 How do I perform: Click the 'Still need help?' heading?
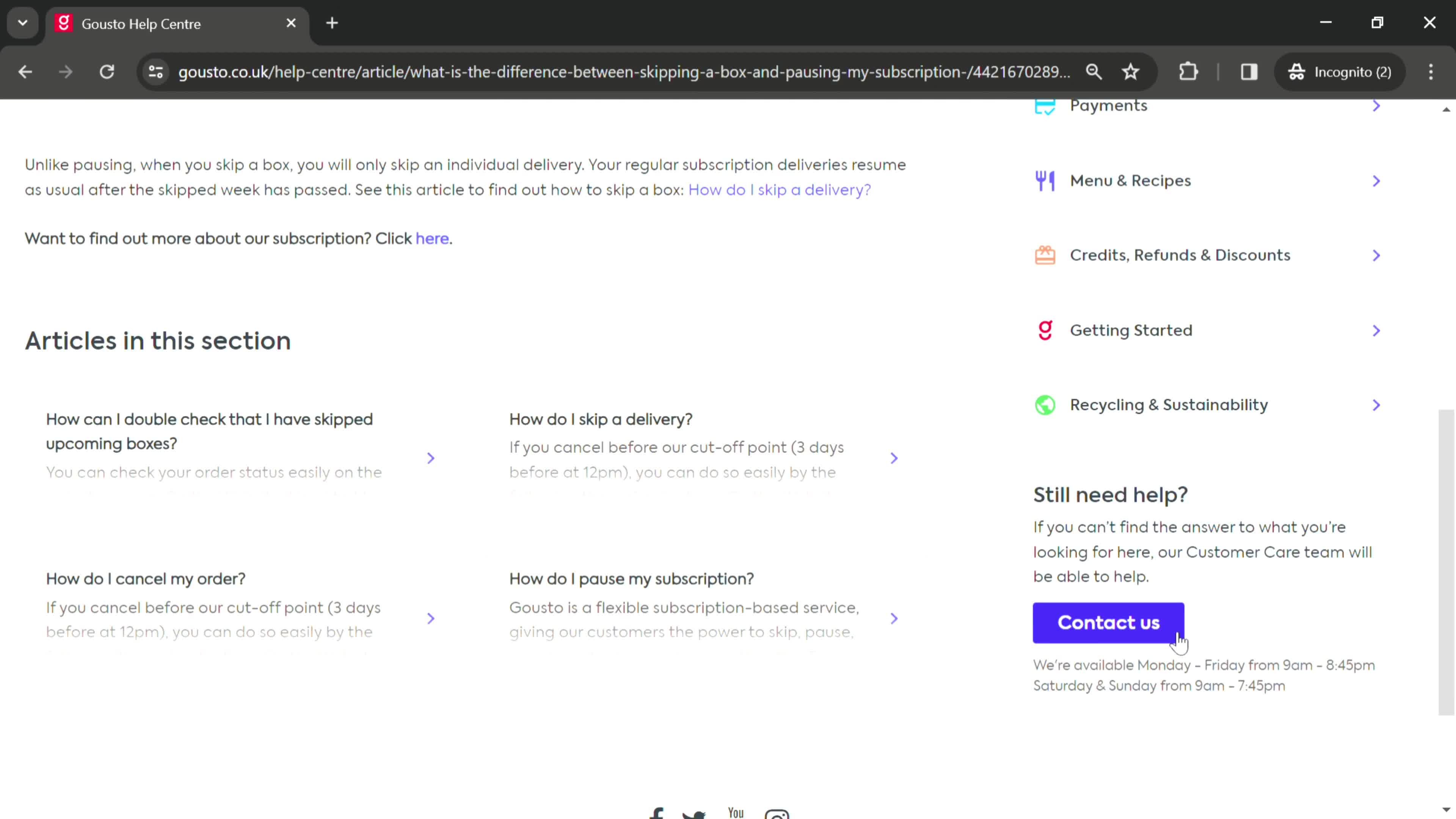(1110, 495)
